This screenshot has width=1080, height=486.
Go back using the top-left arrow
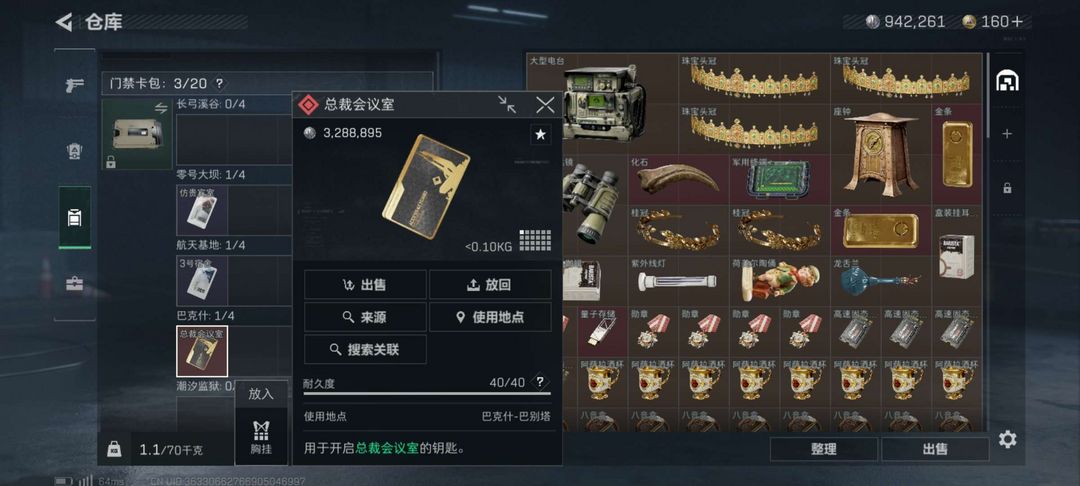pos(64,22)
